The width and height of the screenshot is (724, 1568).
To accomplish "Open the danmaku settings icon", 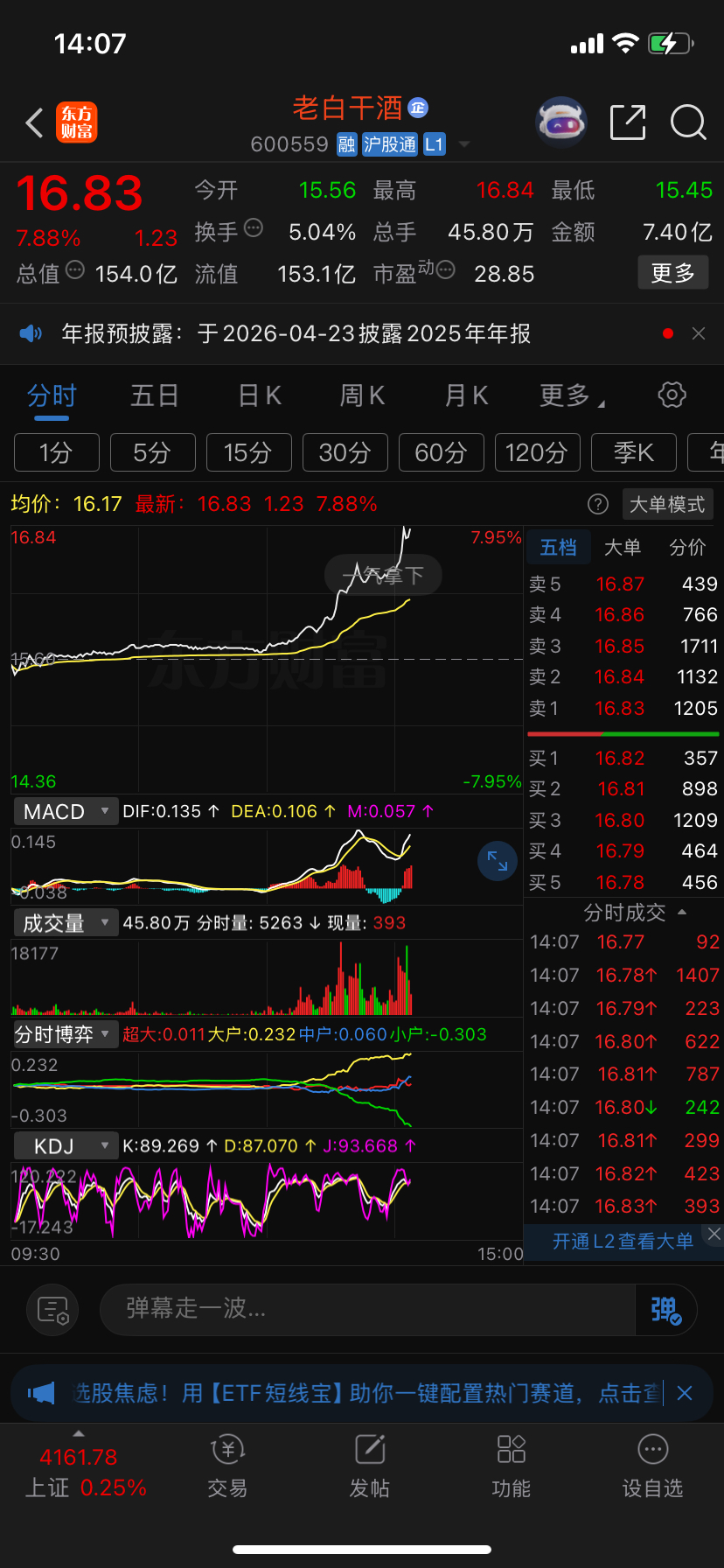I will 52,1310.
